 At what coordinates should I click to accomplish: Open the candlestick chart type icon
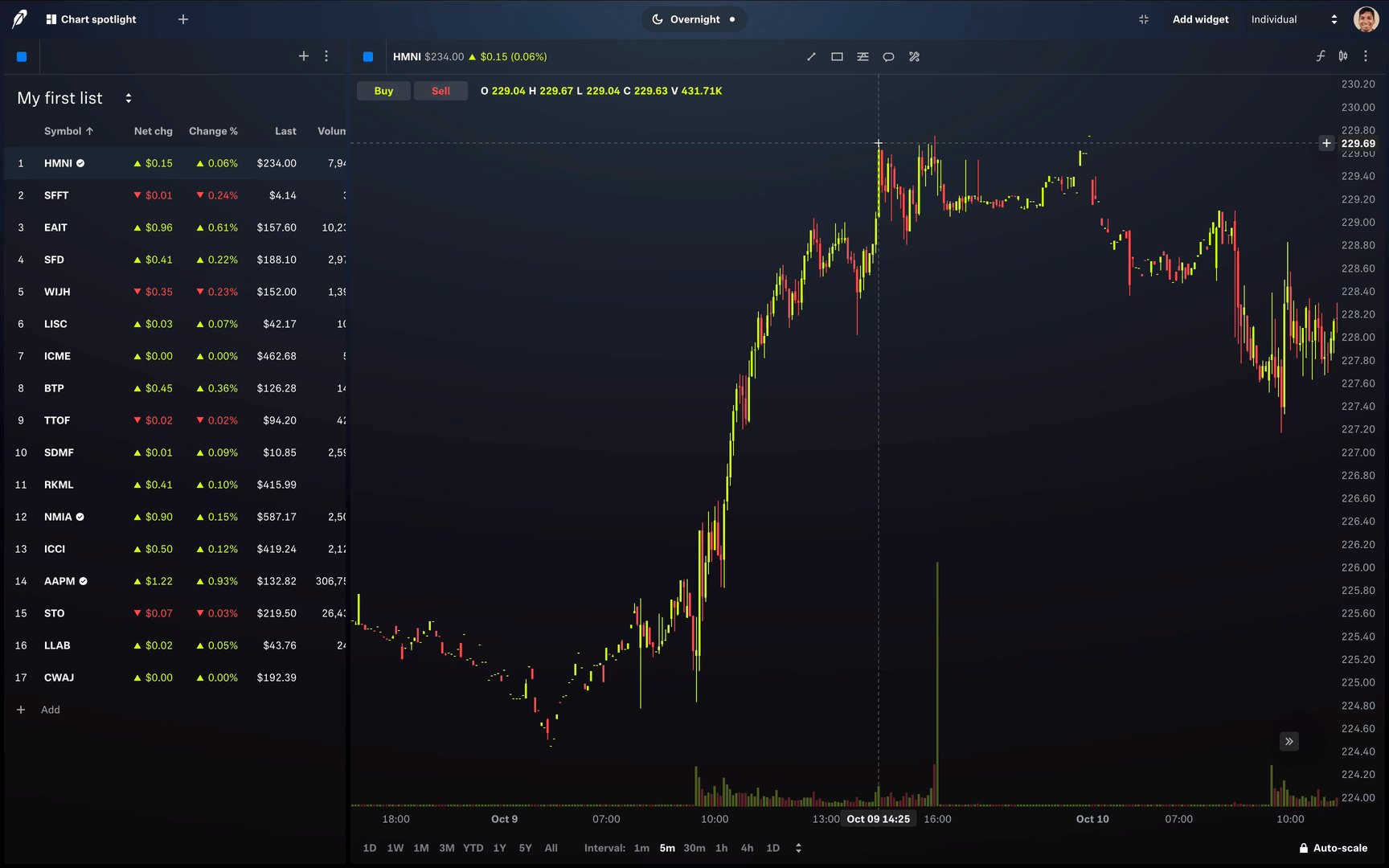point(1343,56)
